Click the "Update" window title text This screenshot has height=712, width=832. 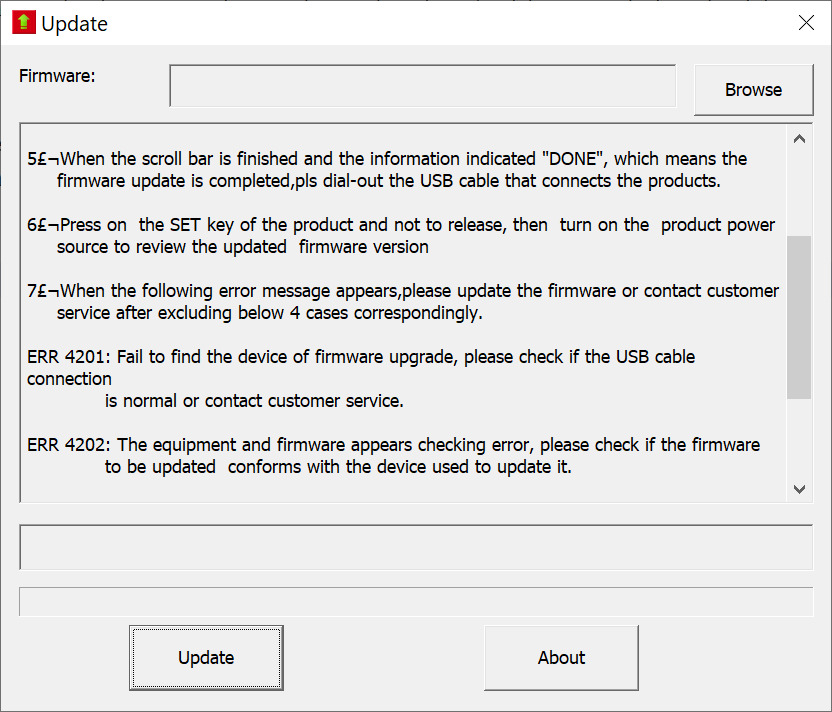(74, 24)
